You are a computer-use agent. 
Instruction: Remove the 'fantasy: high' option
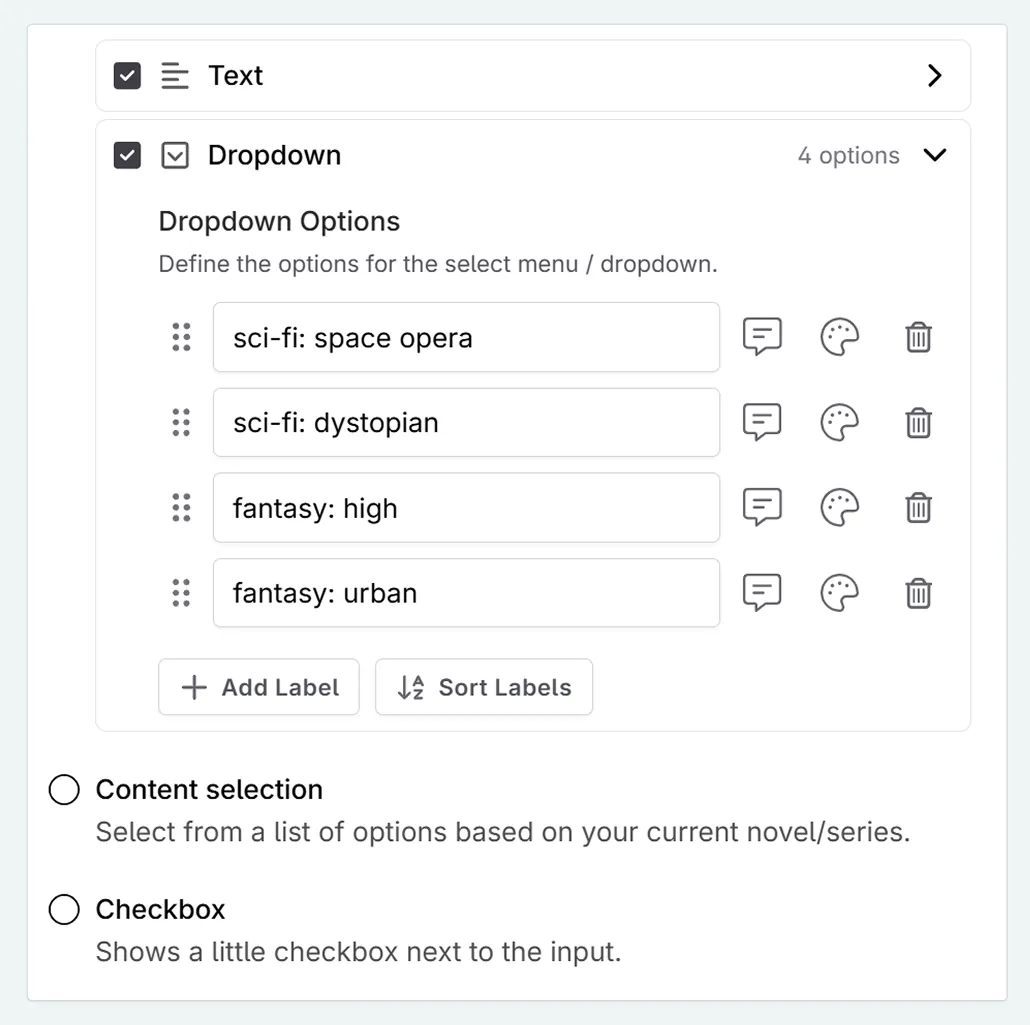pos(918,508)
